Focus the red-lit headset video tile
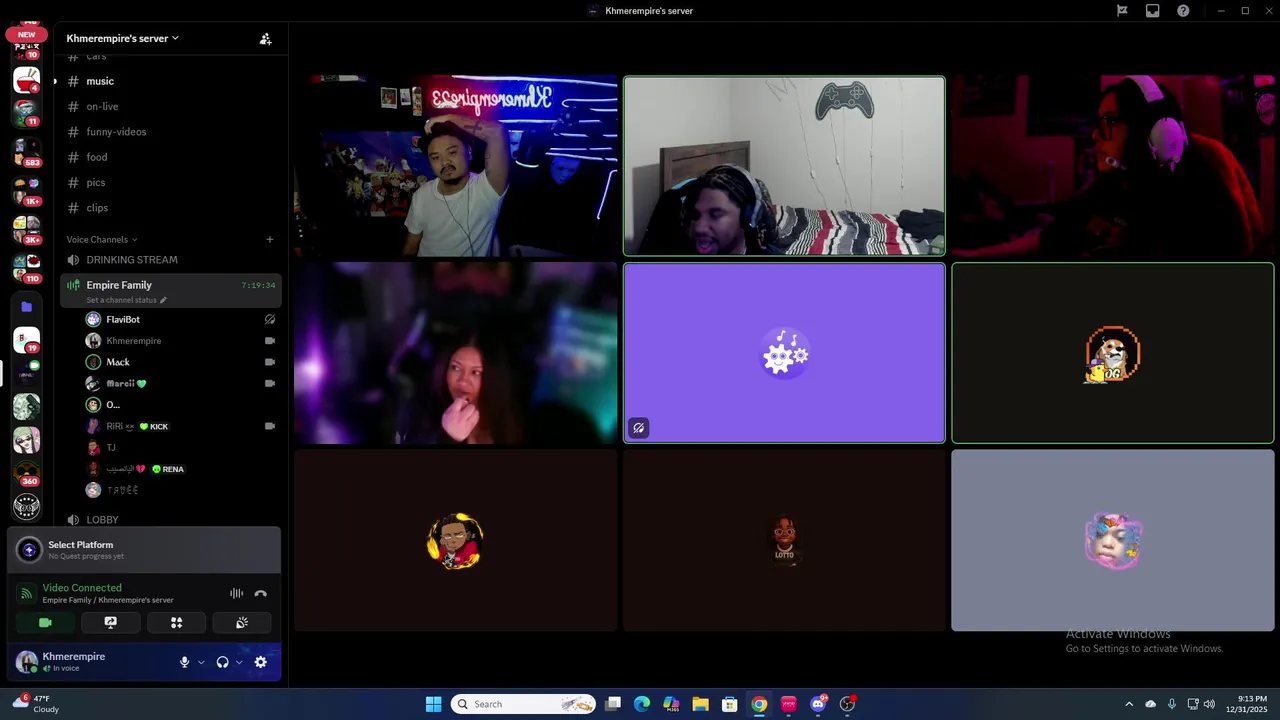This screenshot has height=720, width=1280. (1113, 166)
